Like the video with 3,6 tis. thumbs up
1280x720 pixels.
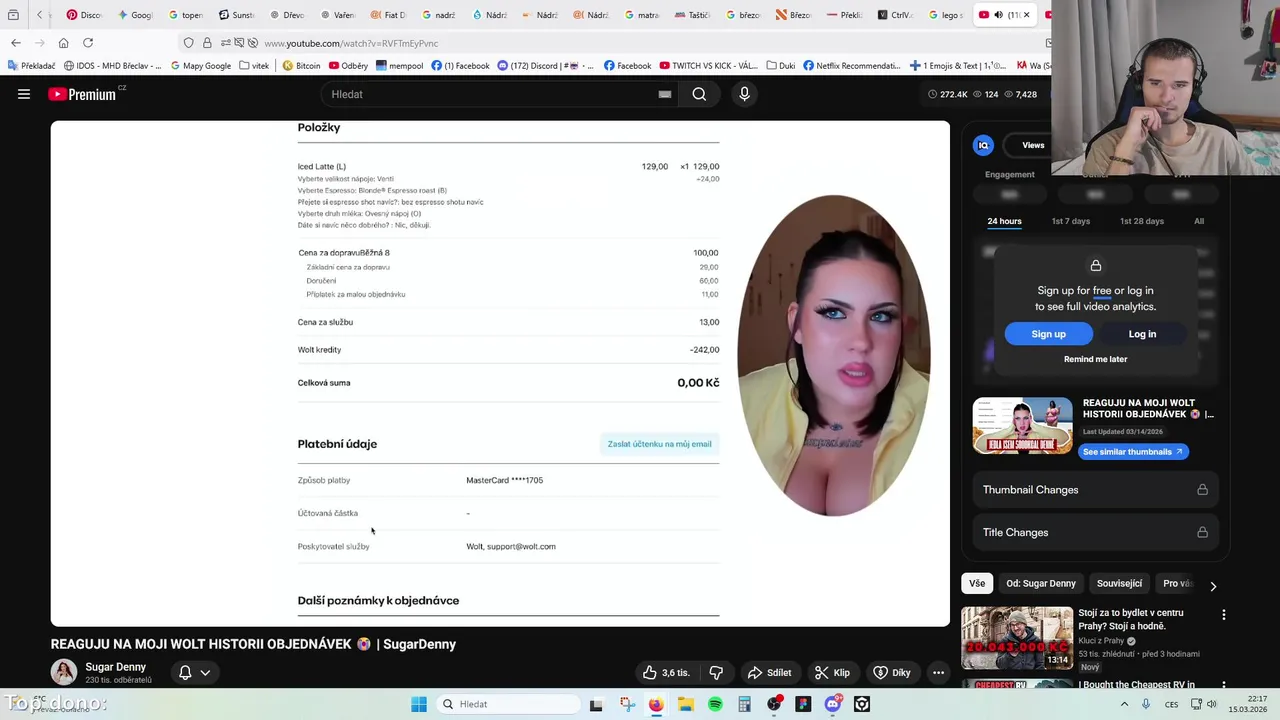[x=667, y=673]
